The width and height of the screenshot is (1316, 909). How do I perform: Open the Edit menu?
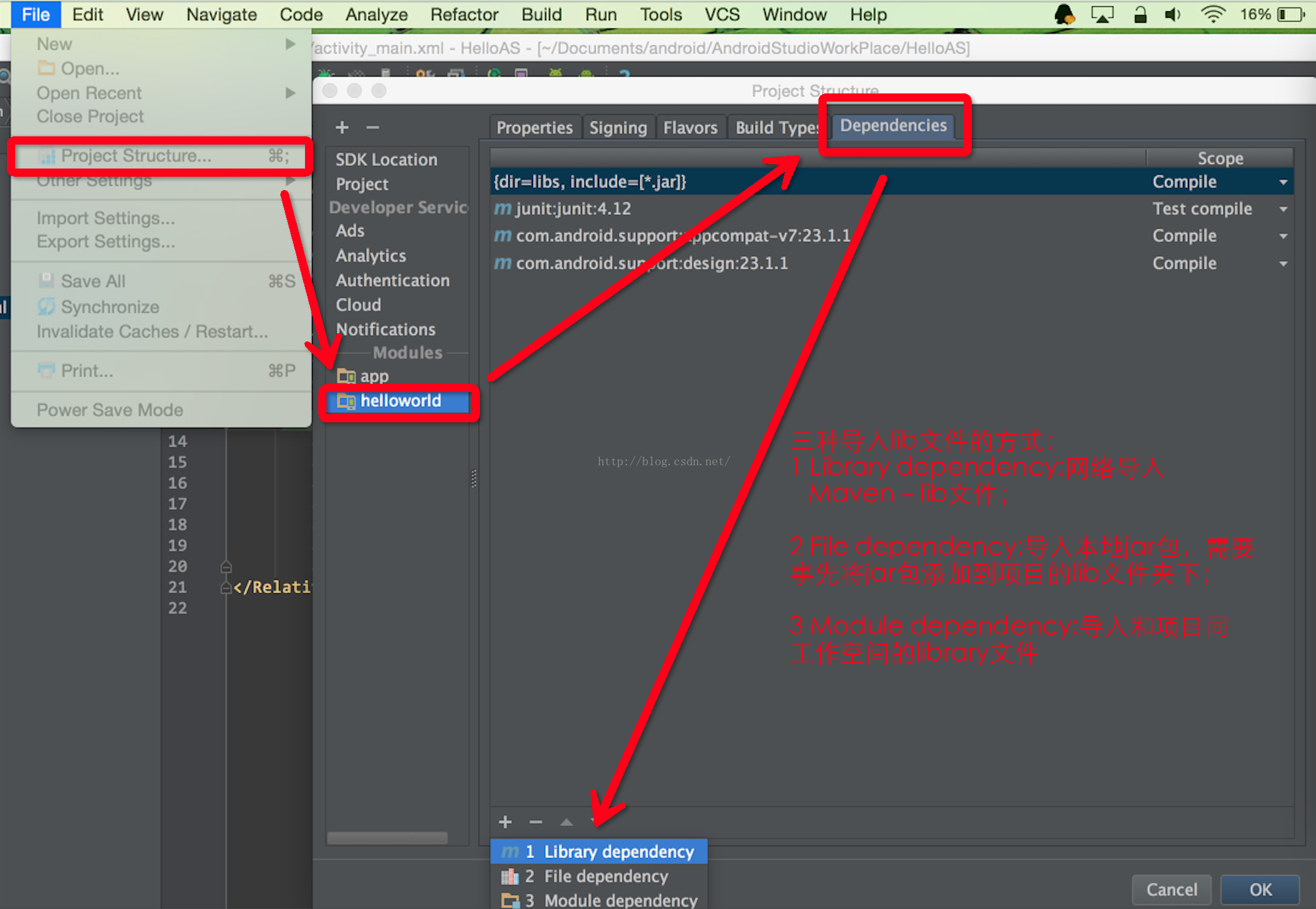click(x=87, y=14)
